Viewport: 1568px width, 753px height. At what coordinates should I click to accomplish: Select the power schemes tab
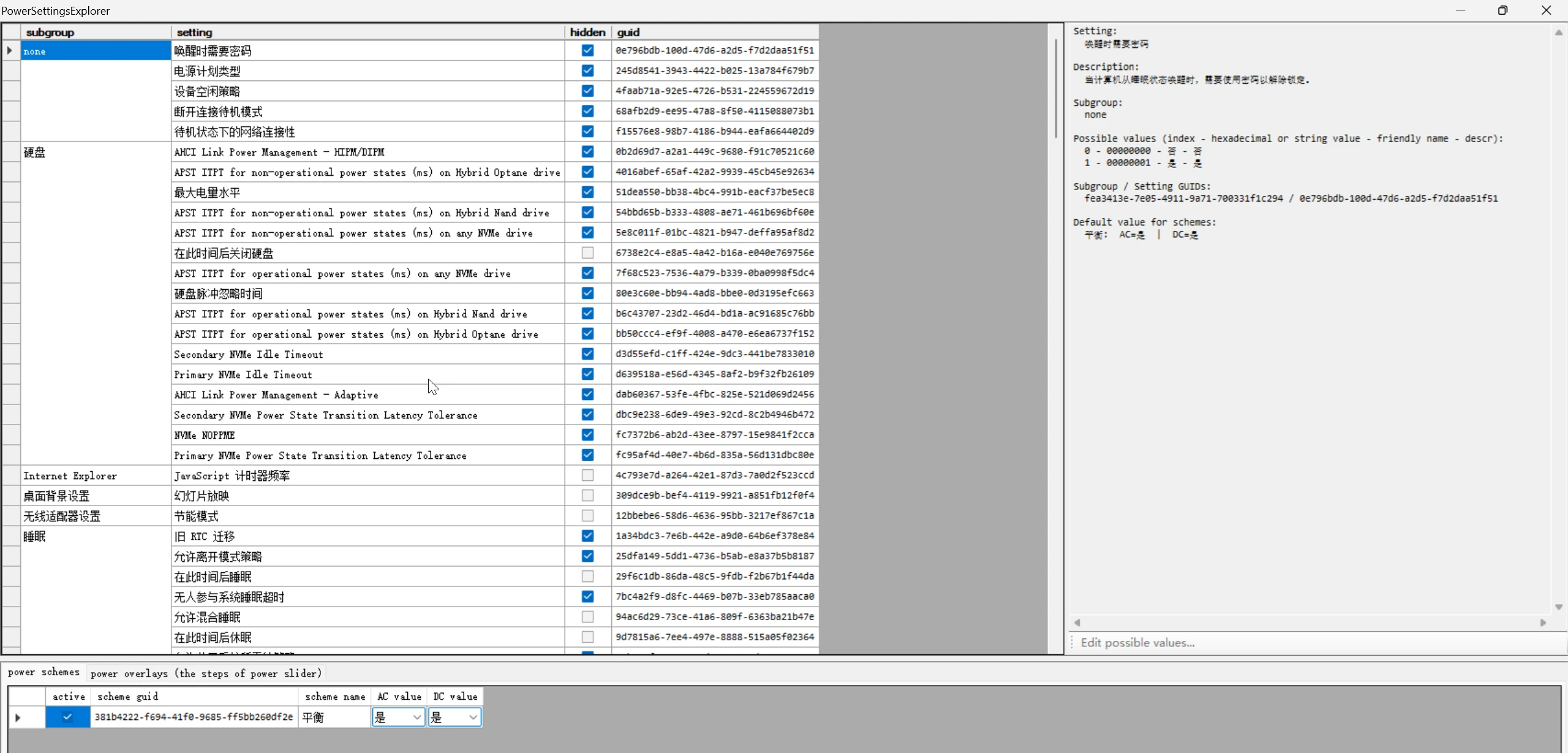(43, 672)
